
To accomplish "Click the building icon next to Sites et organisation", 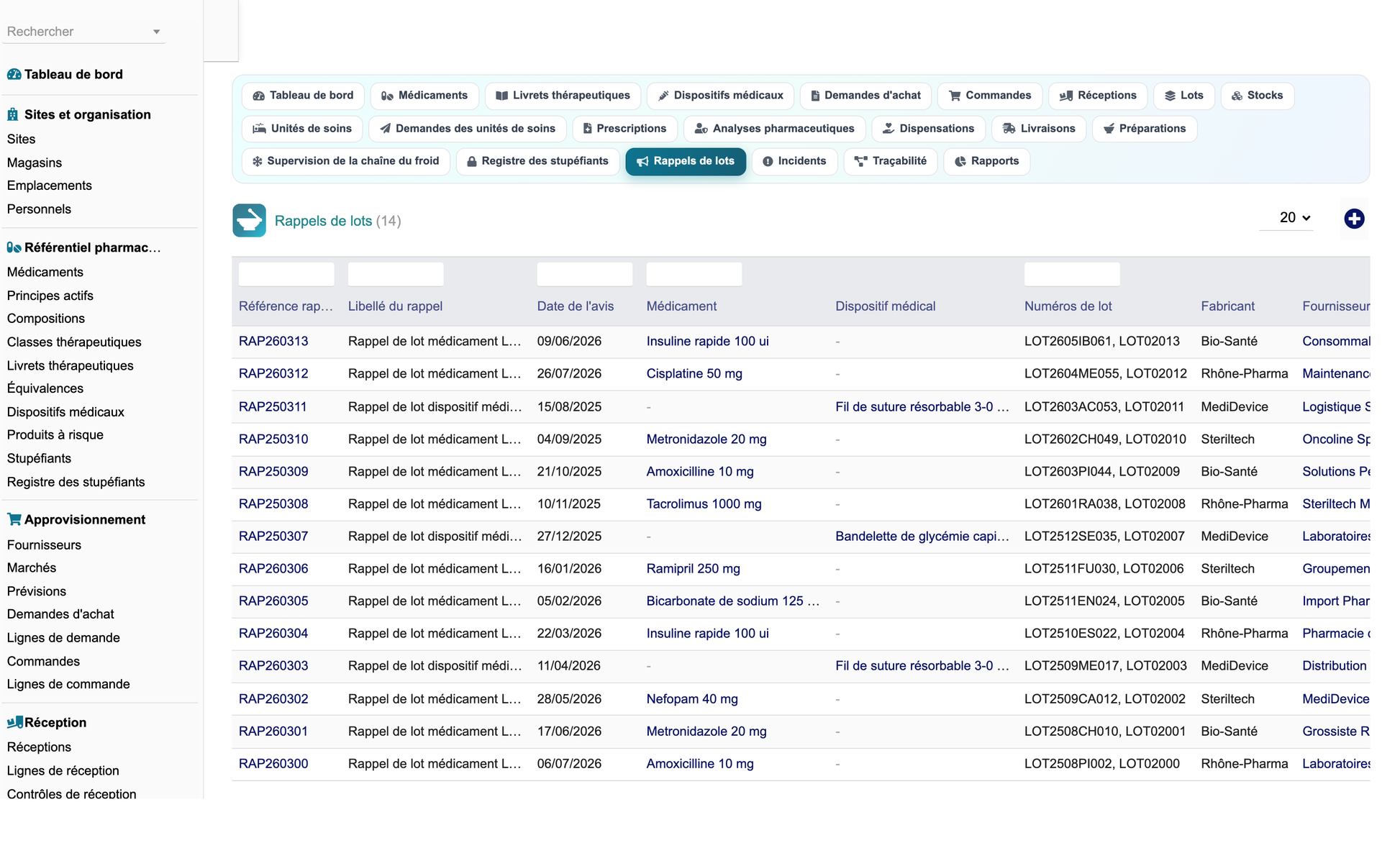I will point(12,114).
